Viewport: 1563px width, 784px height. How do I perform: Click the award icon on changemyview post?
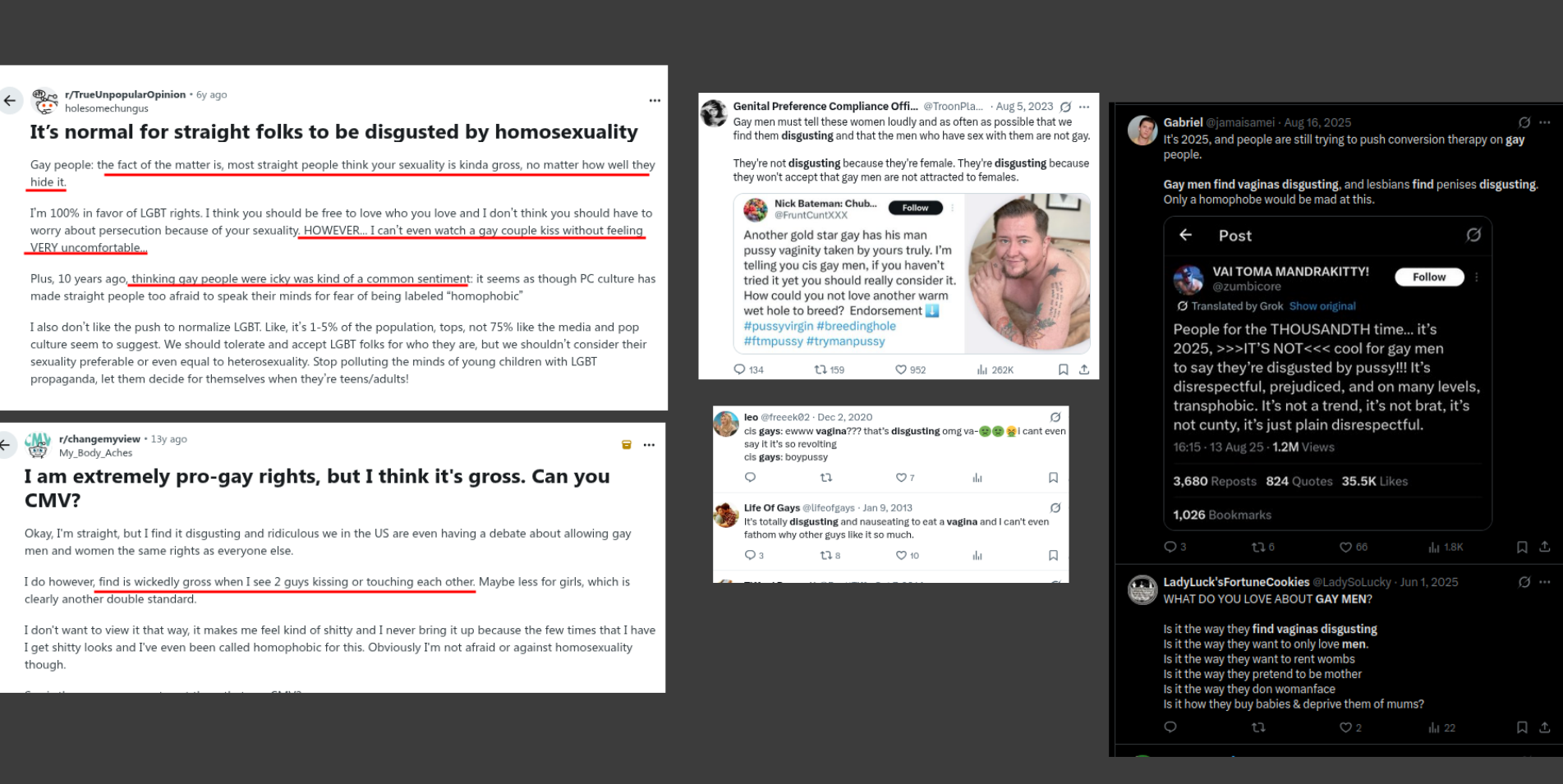click(627, 445)
